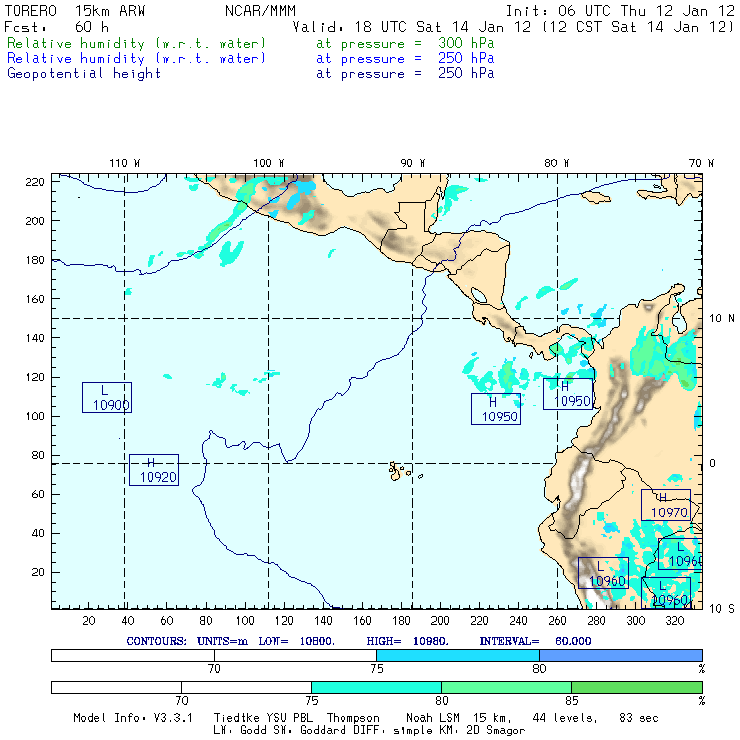Click the Tiedtke YSU PBL text
The image size is (740, 740).
263,718
